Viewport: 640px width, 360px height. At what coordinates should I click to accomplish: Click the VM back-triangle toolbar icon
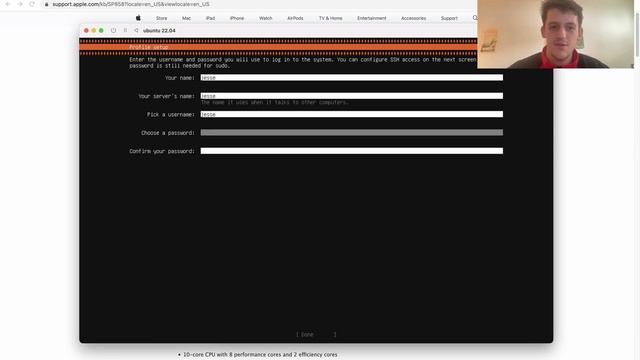136,31
